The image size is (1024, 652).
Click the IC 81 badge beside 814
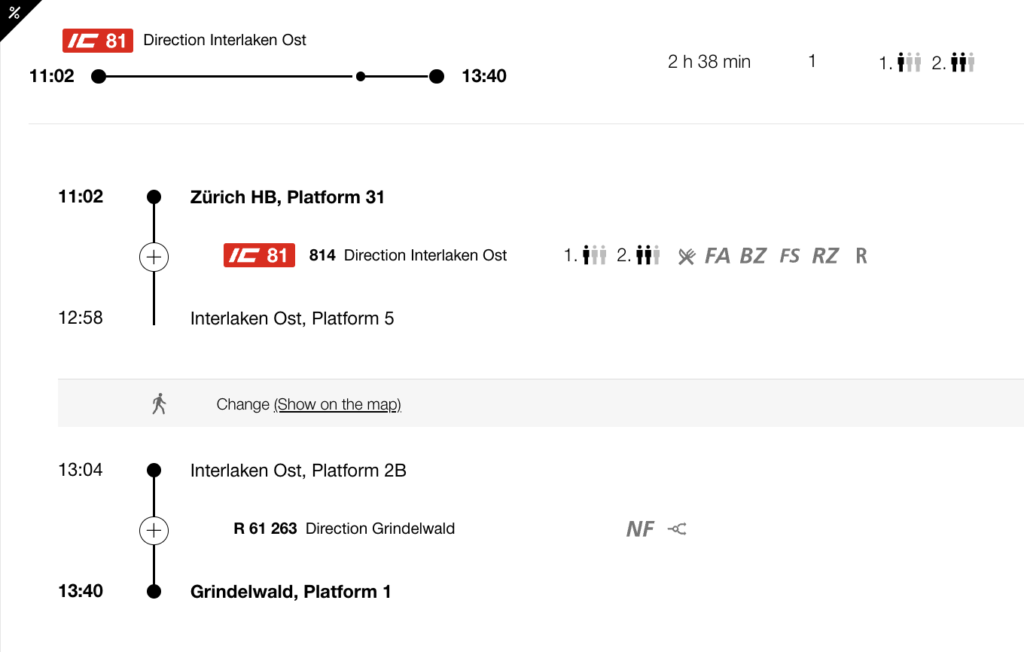coord(259,256)
